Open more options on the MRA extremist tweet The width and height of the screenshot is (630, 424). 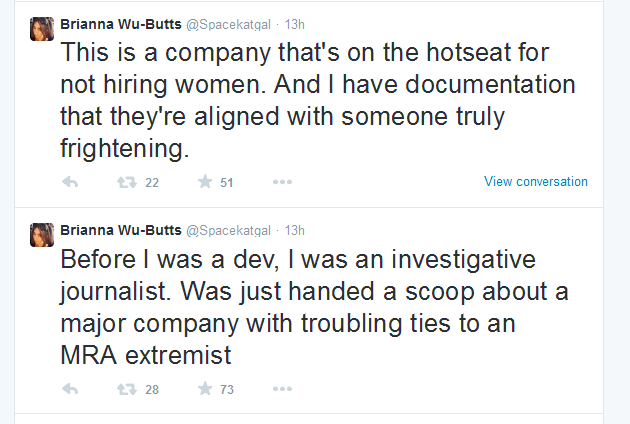[282, 389]
